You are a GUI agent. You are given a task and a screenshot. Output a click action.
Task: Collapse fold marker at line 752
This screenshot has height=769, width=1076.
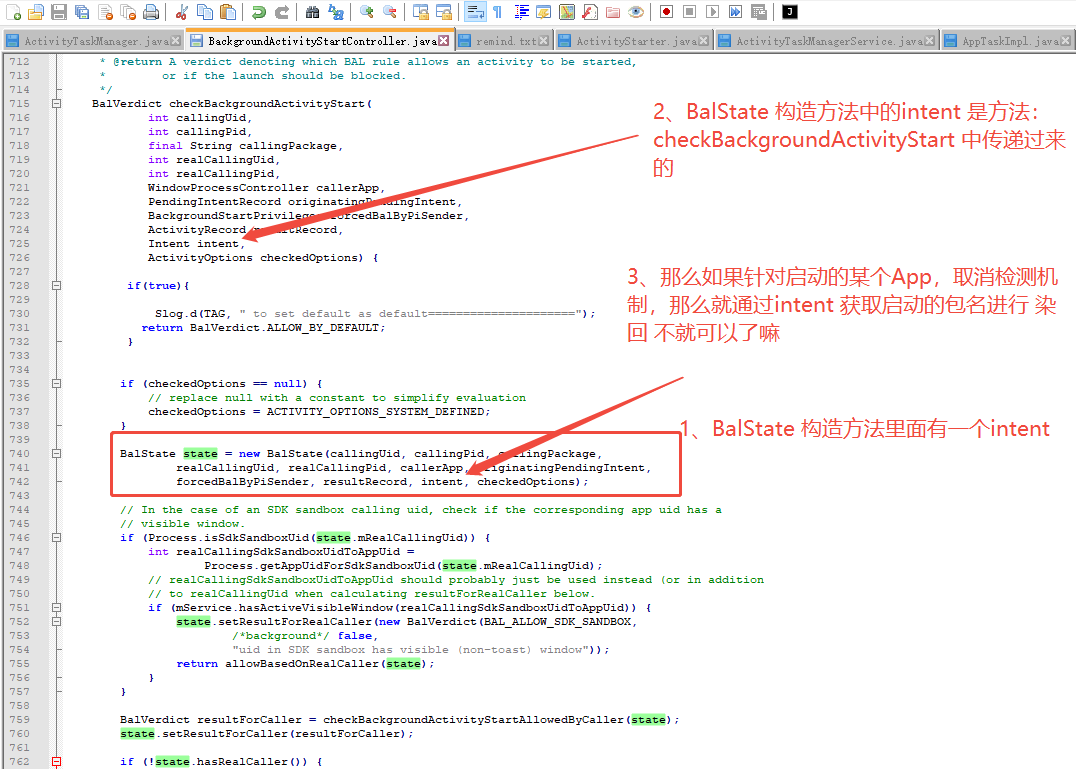[x=56, y=622]
